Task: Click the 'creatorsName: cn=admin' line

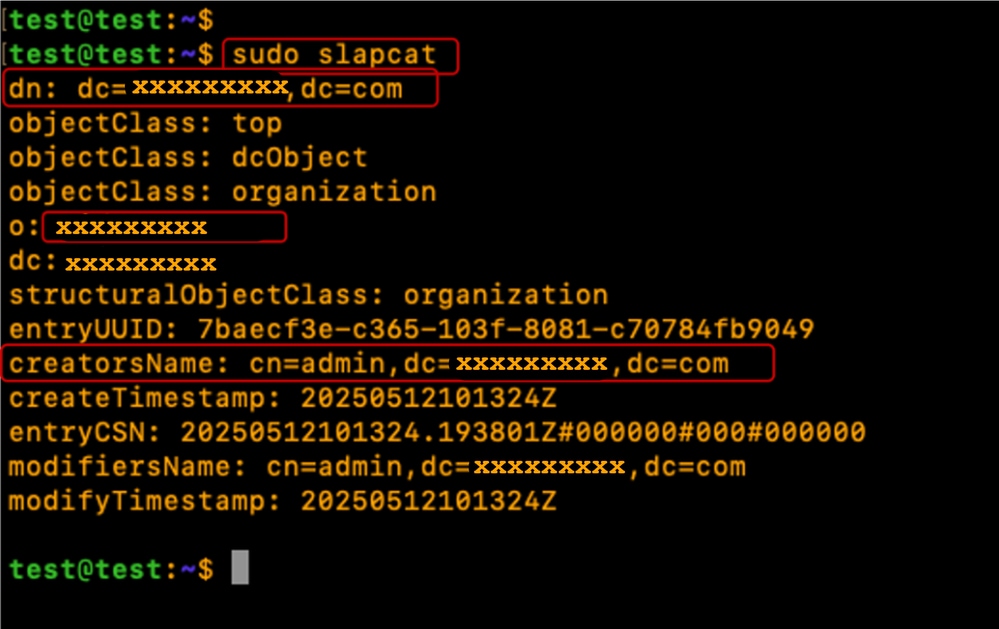Action: click(368, 364)
